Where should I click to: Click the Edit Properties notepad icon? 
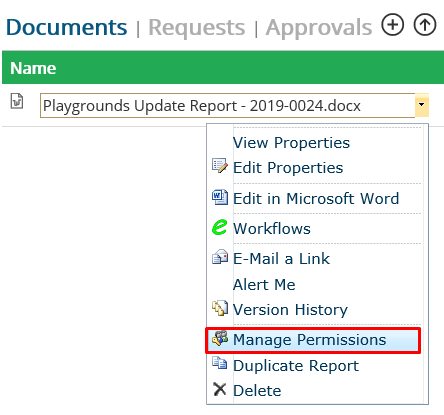(220, 166)
